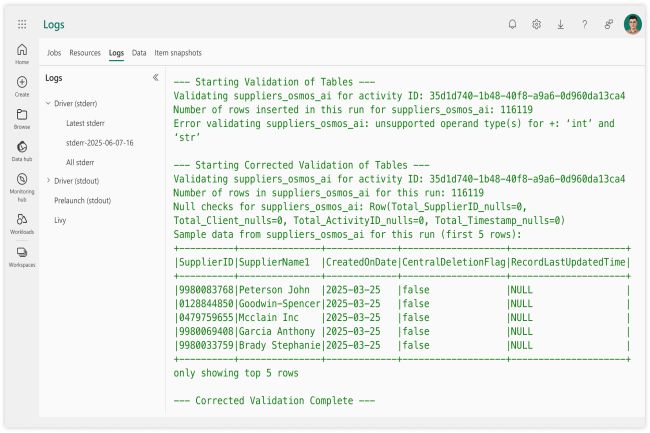This screenshot has height=433, width=650.
Task: Switch to the Item snapshots tab
Action: [x=178, y=52]
